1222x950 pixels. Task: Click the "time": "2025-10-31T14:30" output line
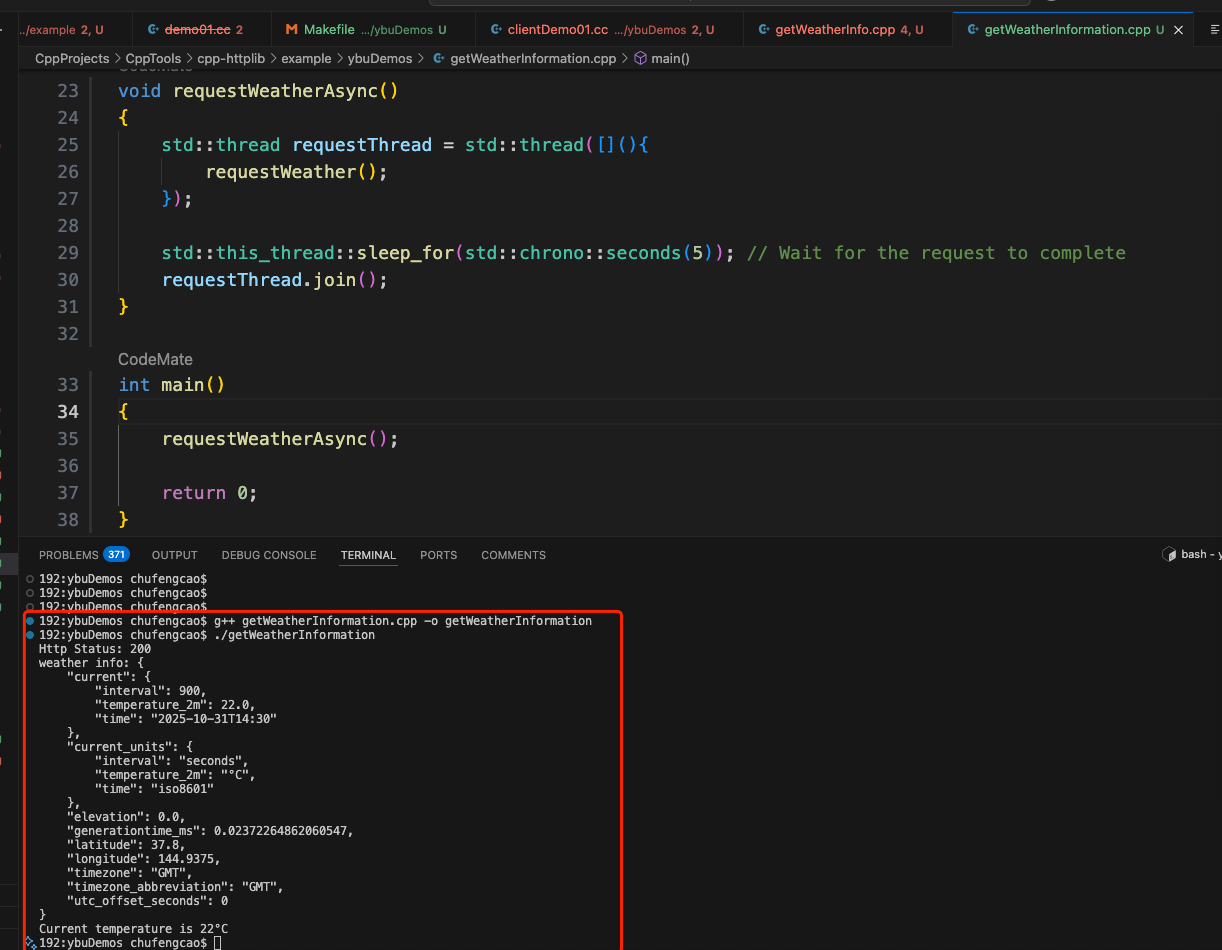click(186, 719)
